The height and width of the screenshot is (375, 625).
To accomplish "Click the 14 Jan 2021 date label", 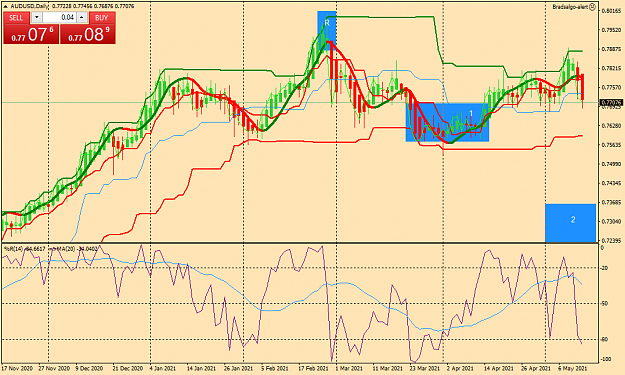I will (x=201, y=368).
